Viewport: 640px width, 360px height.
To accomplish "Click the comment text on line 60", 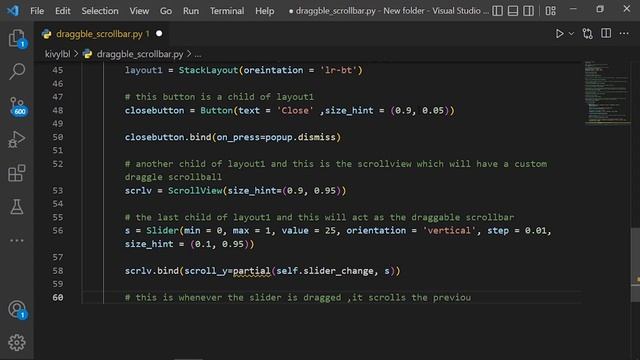I will [298, 298].
